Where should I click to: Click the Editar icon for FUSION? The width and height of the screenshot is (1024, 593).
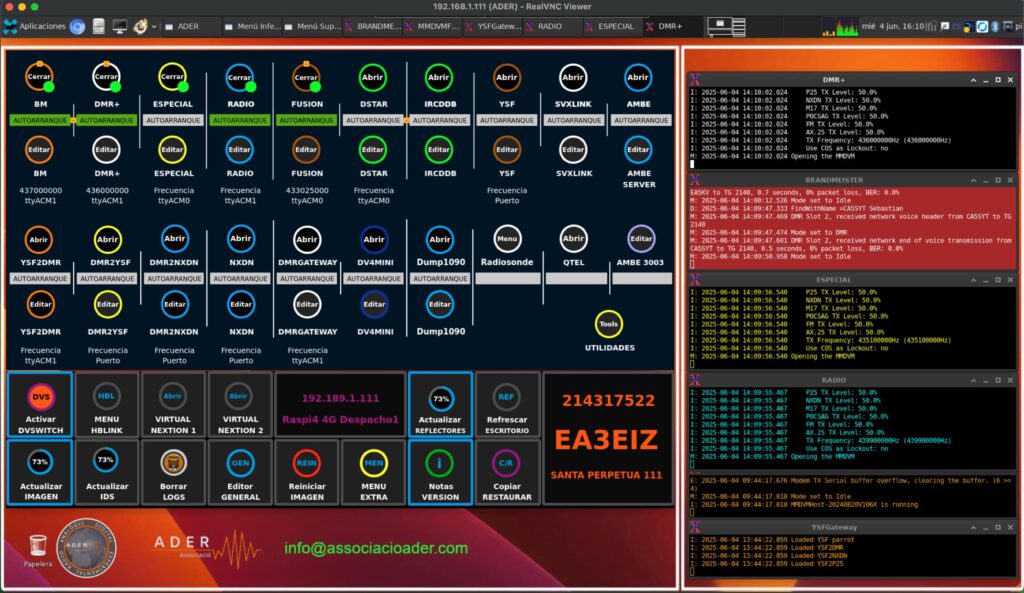click(x=306, y=150)
